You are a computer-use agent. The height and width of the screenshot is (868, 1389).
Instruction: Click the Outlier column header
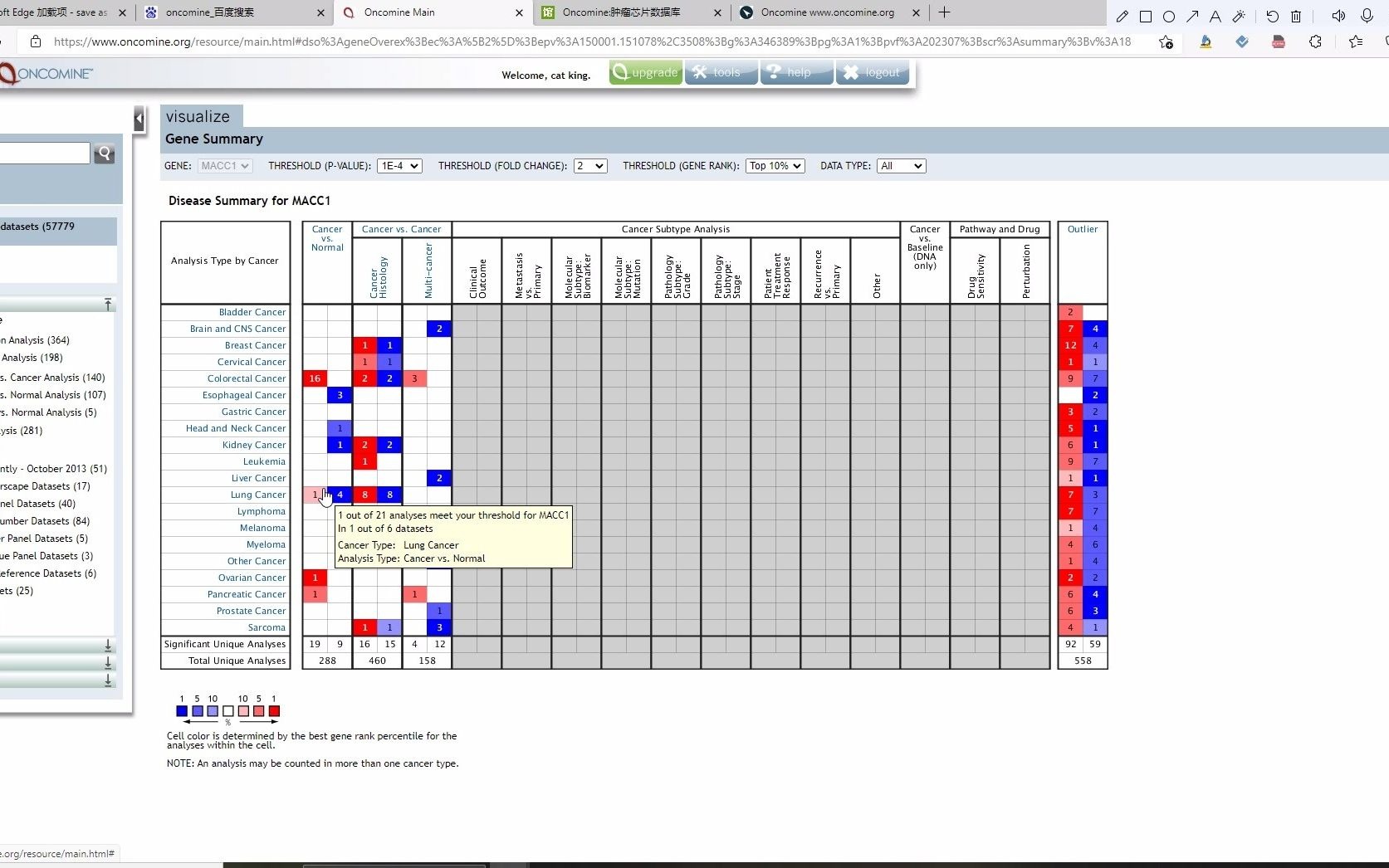click(x=1083, y=229)
